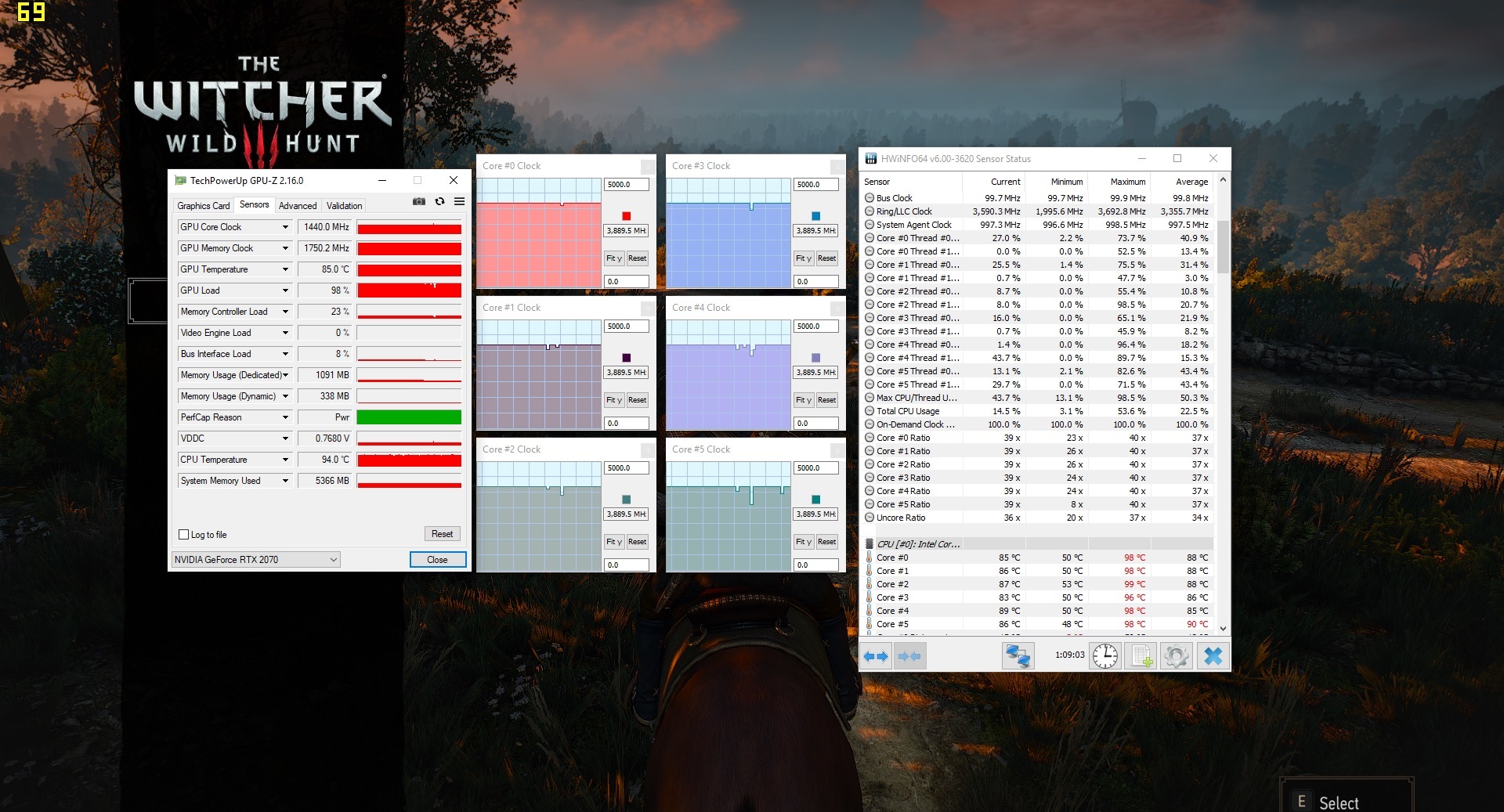Switch to the Graphics Card tab
1504x812 pixels.
[x=204, y=206]
